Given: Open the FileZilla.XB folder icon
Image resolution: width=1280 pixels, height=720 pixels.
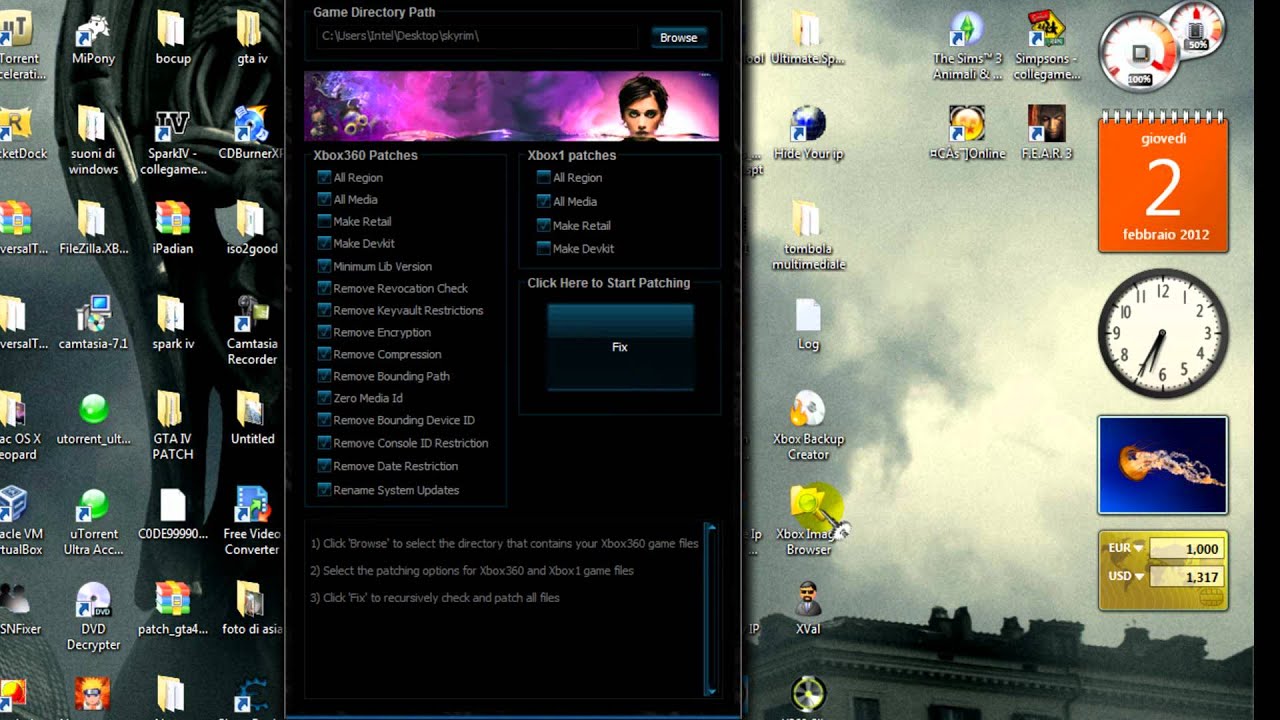Looking at the screenshot, I should click(x=93, y=227).
